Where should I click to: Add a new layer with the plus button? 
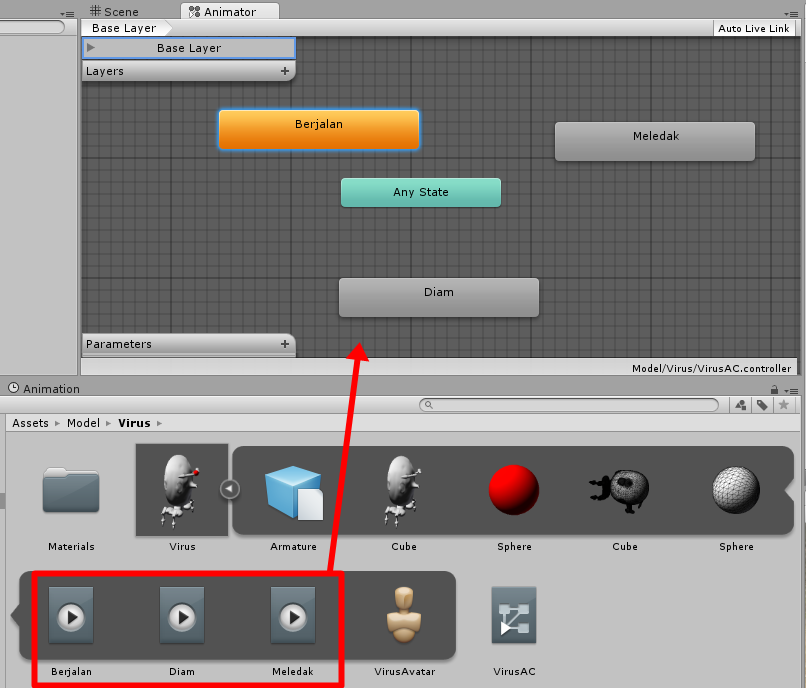(285, 71)
